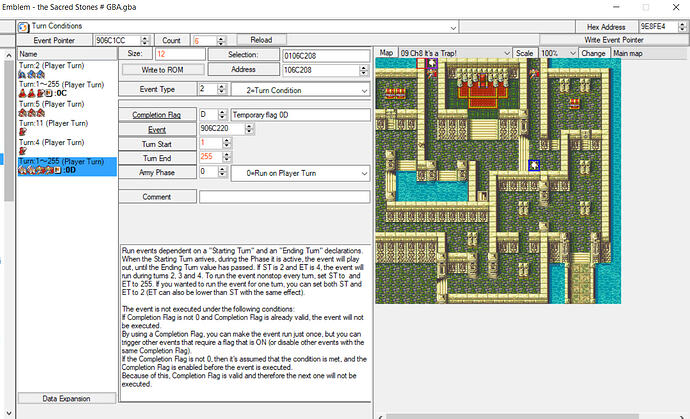This screenshot has height=419, width=690.
Task: Click the Data Expansion button
Action: tap(66, 398)
